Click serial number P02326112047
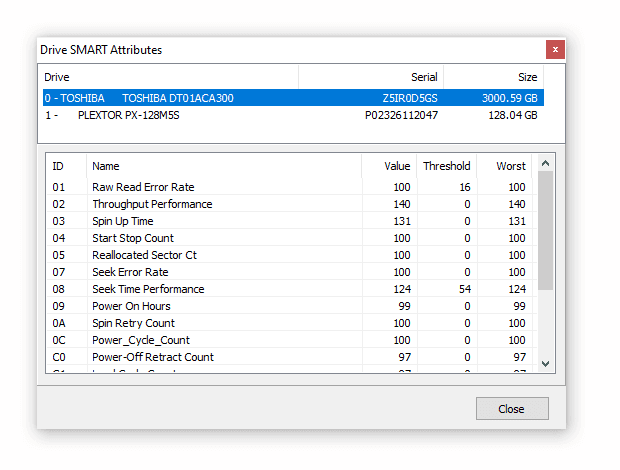The width and height of the screenshot is (620, 470). (x=401, y=115)
